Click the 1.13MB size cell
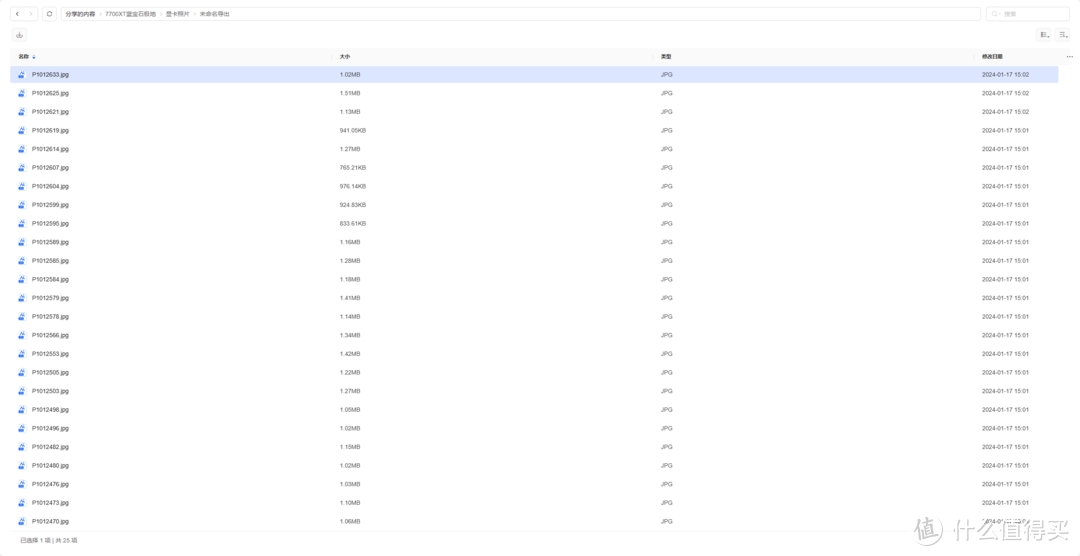This screenshot has width=1080, height=556. coord(350,112)
